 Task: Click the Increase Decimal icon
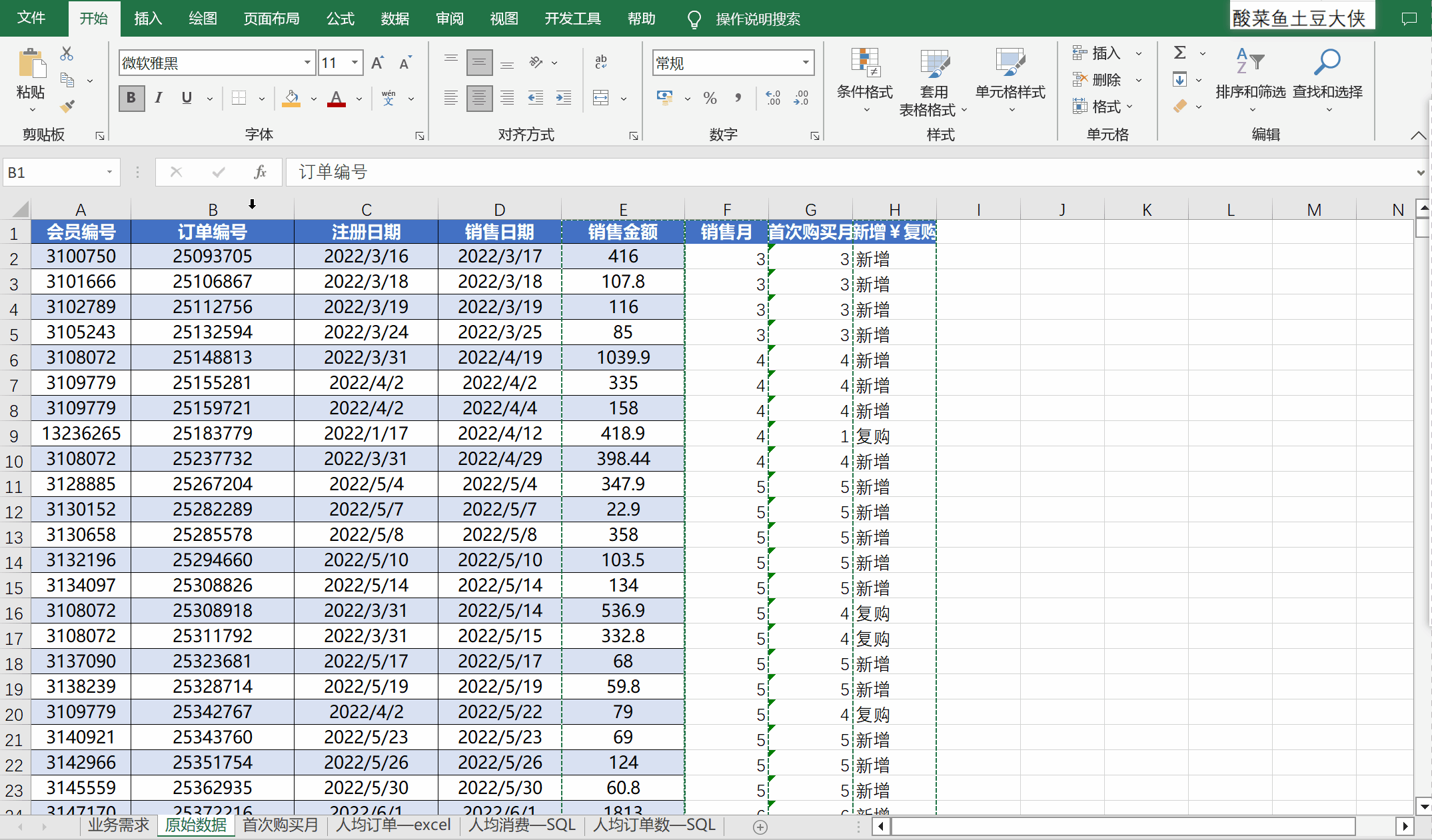pyautogui.click(x=773, y=99)
